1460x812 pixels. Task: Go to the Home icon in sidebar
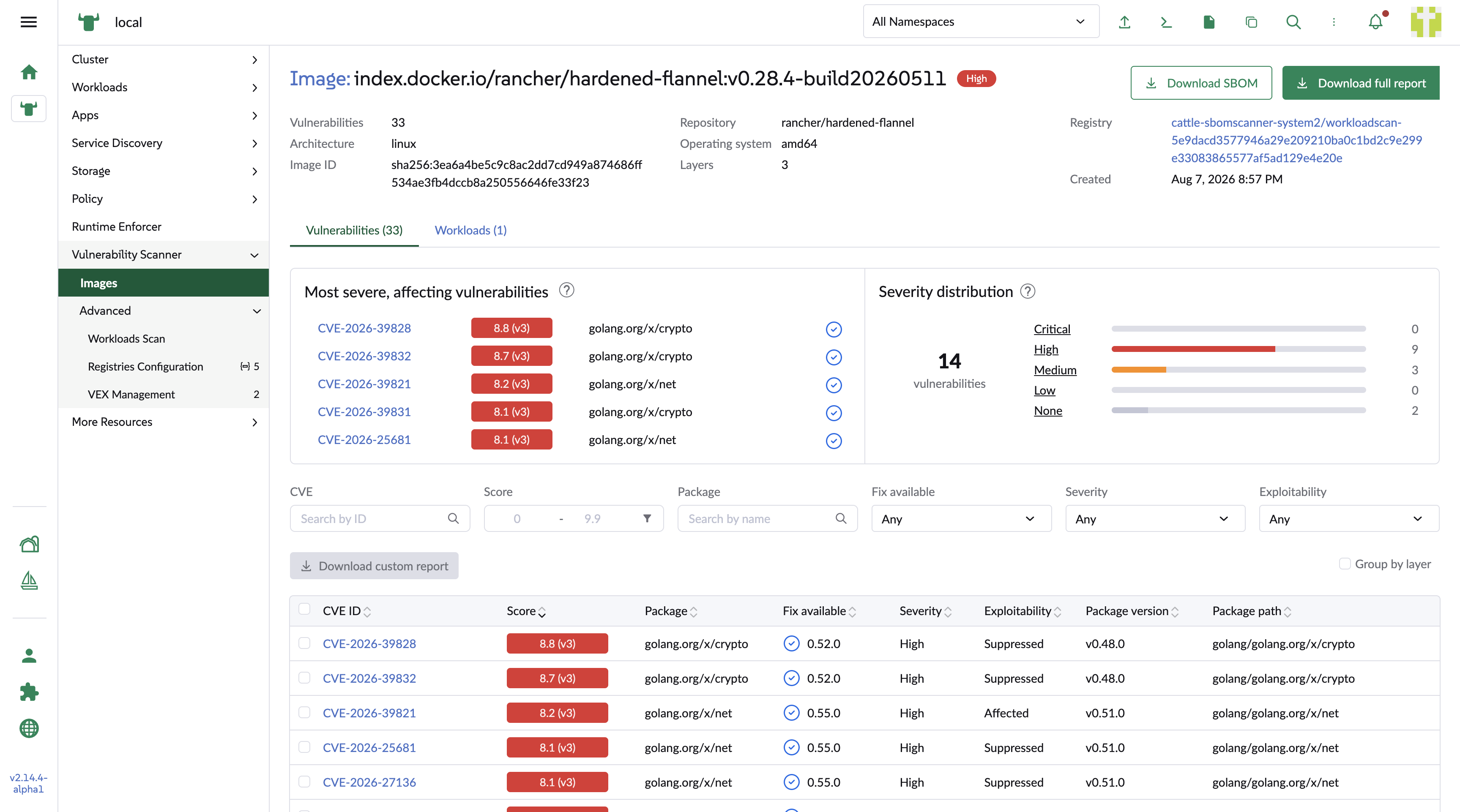point(29,72)
